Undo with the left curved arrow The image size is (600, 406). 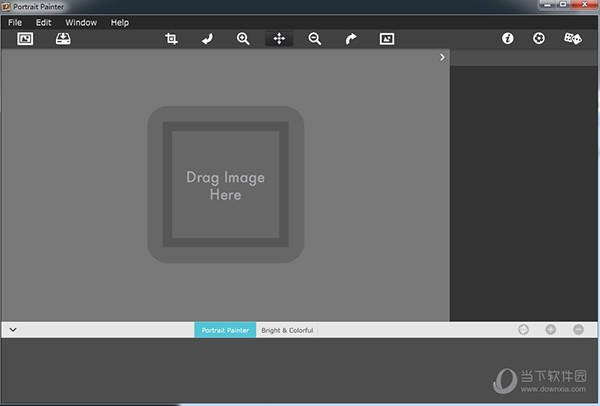tap(207, 39)
